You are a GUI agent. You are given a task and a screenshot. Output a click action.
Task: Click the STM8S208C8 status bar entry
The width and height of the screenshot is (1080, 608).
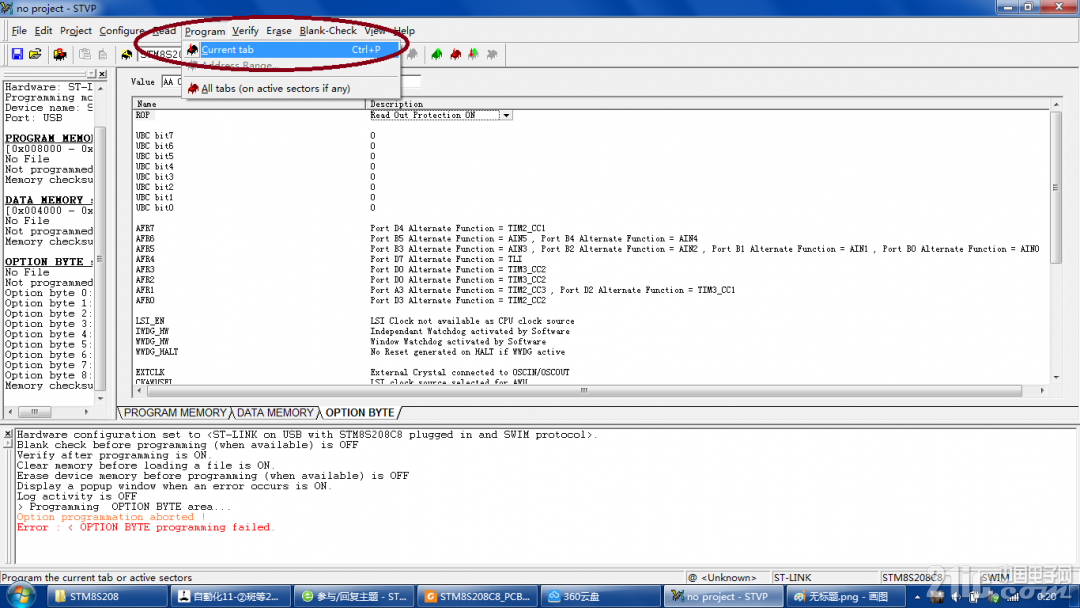point(911,578)
